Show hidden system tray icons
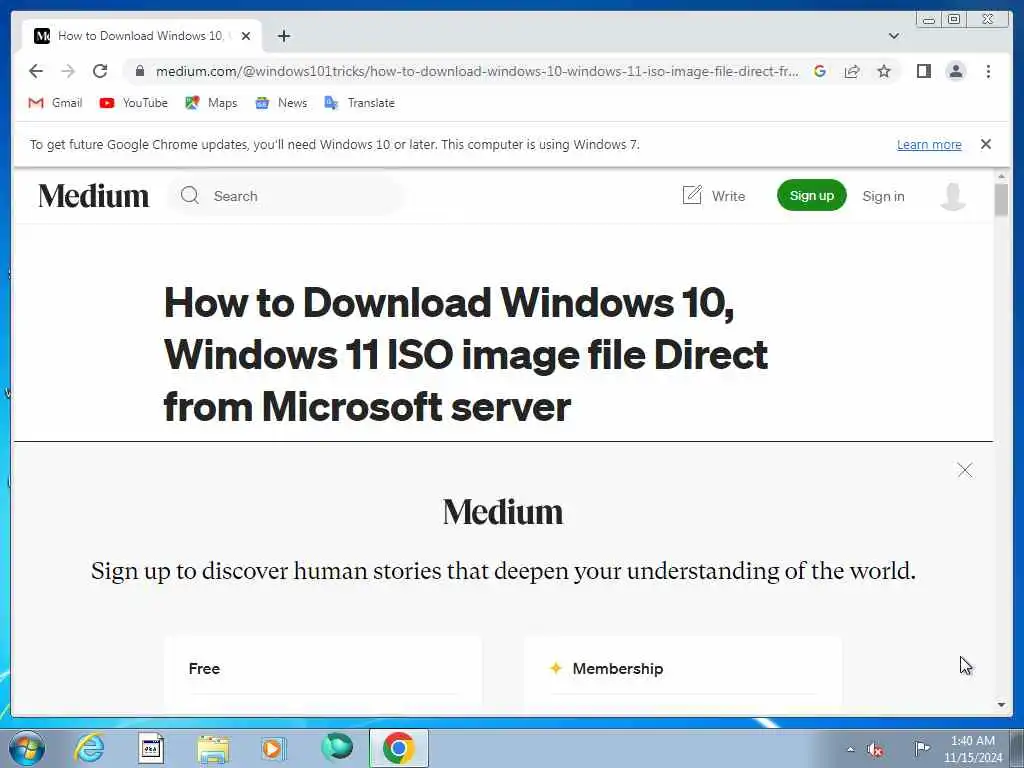1024x768 pixels. [850, 750]
